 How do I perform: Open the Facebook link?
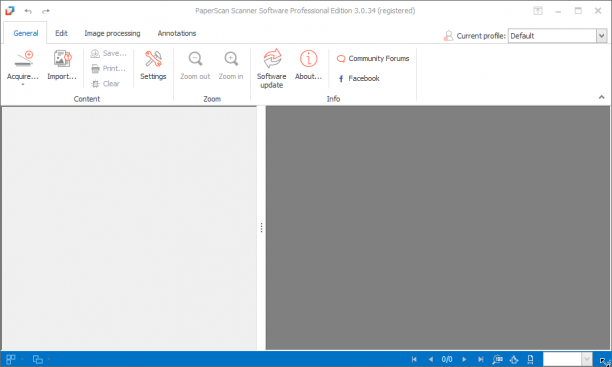[x=358, y=78]
